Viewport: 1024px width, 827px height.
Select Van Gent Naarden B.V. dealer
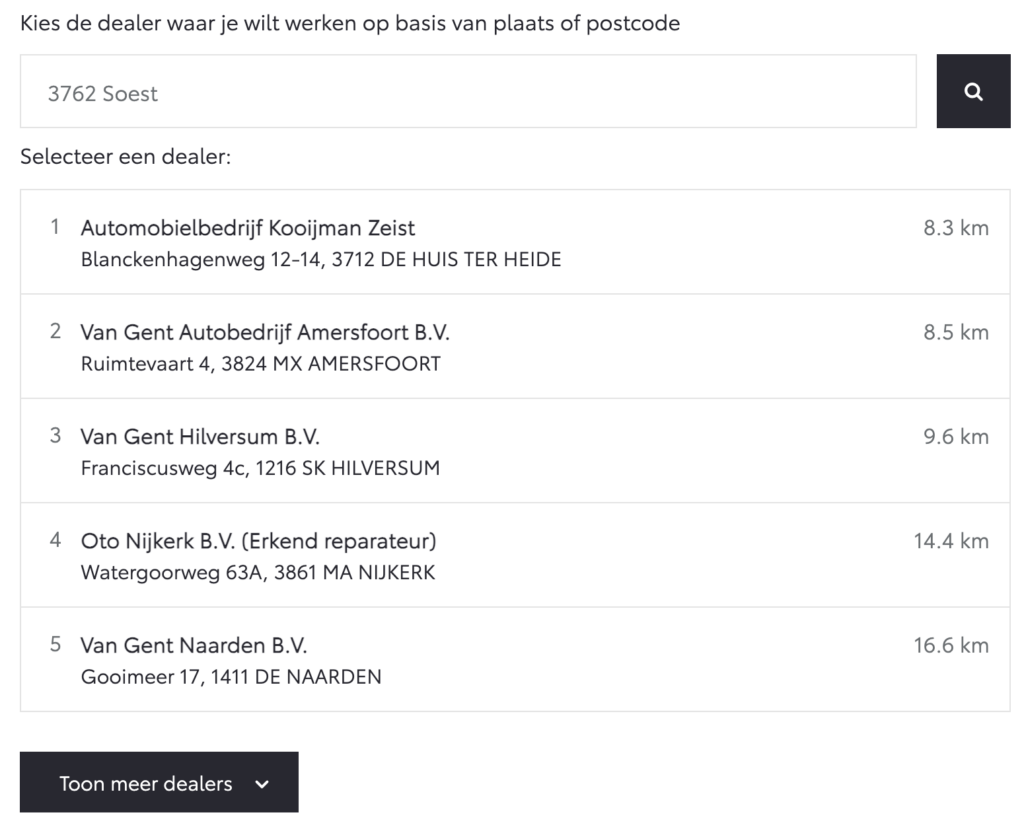pos(515,660)
